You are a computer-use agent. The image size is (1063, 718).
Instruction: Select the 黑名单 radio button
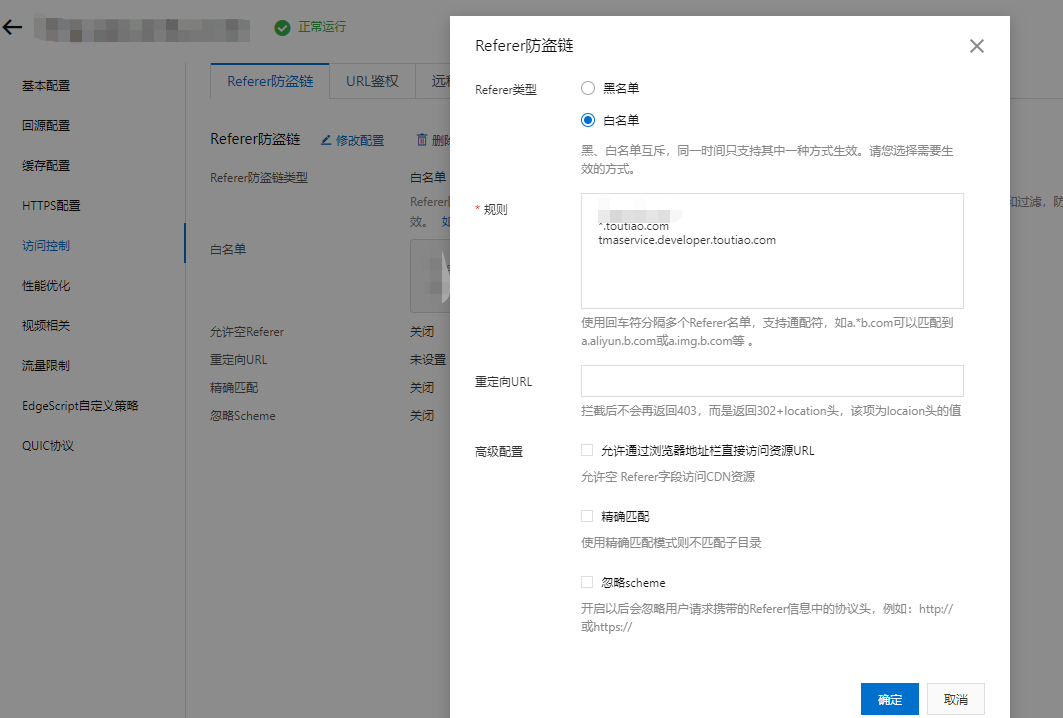(588, 88)
